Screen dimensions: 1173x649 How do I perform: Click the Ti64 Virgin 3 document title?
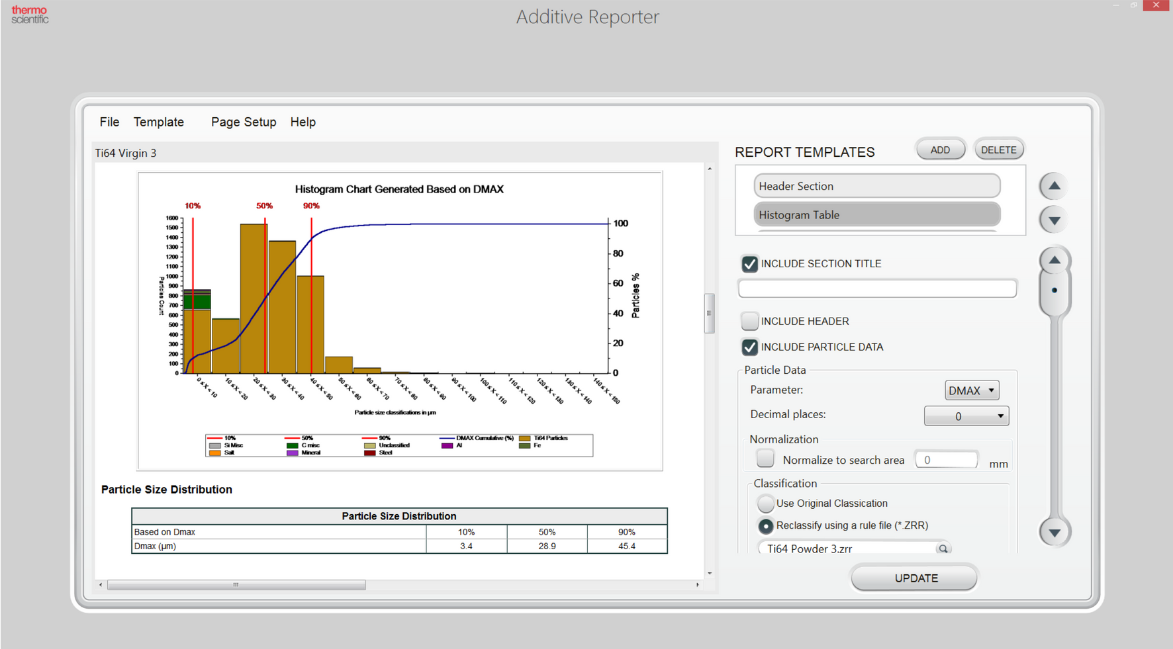(x=126, y=153)
